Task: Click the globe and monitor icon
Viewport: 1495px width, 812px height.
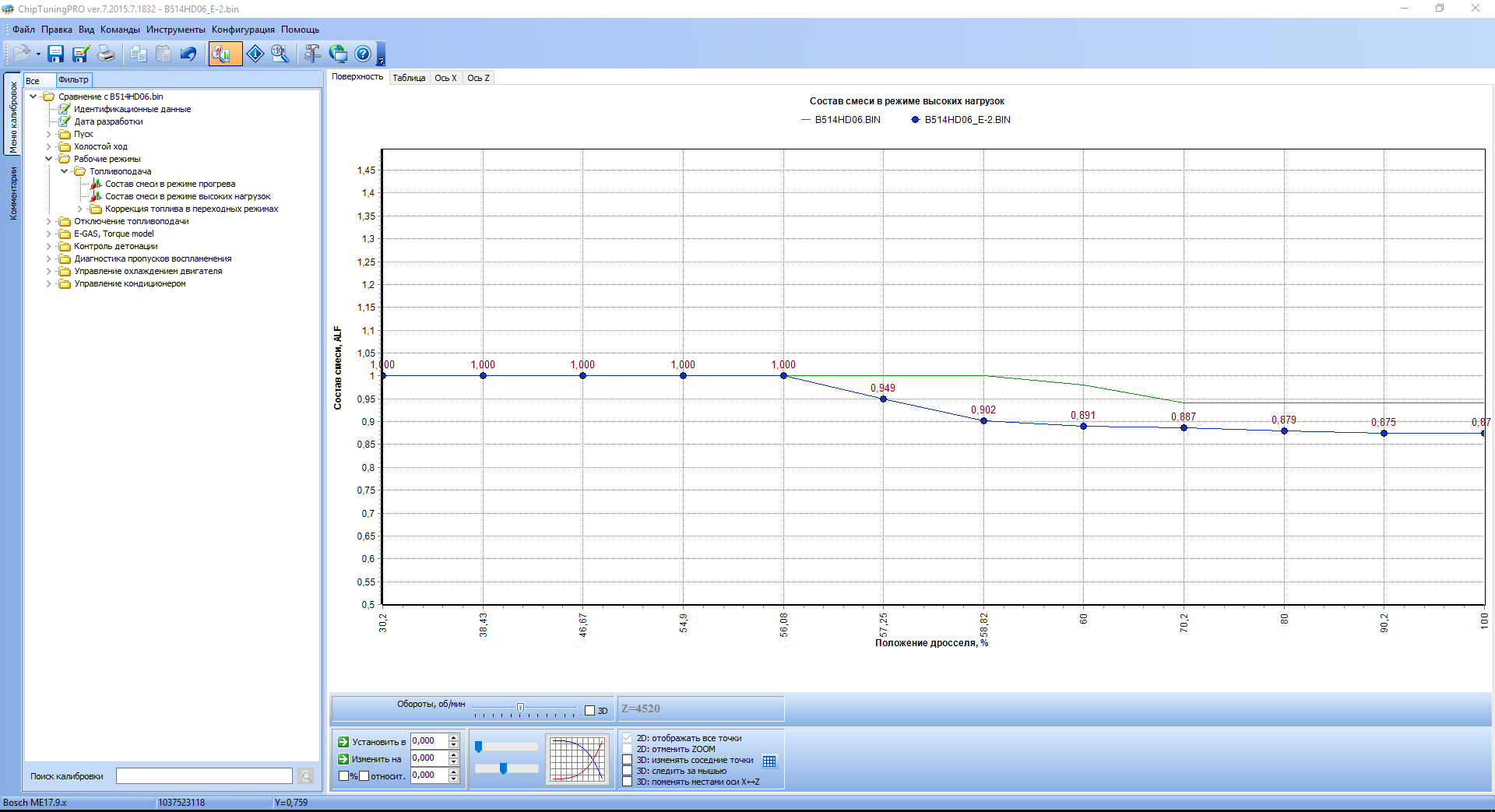Action: pyautogui.click(x=338, y=54)
